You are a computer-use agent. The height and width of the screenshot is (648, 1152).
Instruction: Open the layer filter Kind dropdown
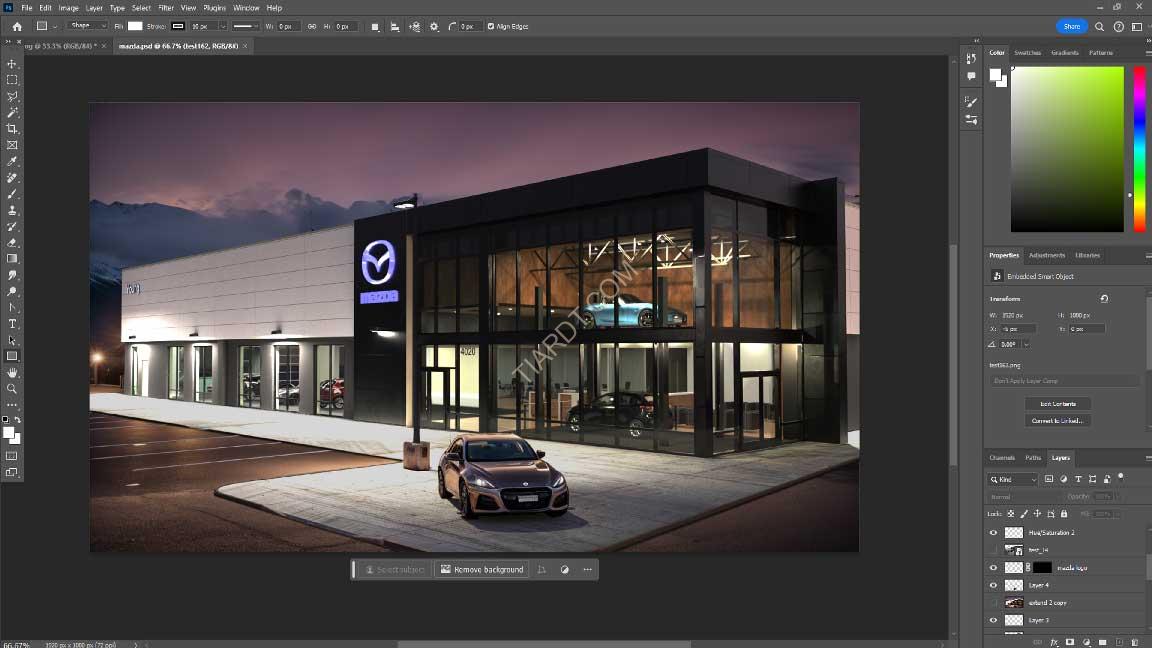[x=1012, y=480]
